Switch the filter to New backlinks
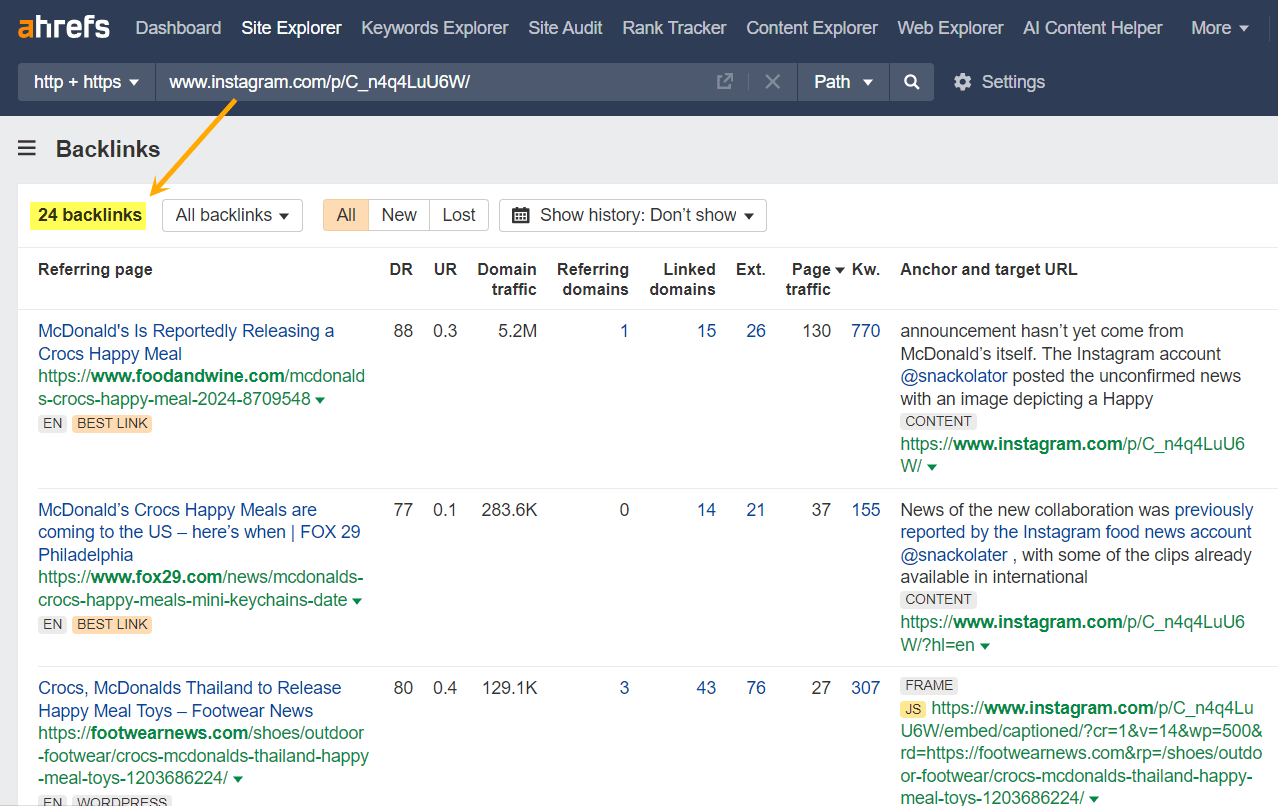Image resolution: width=1278 pixels, height=806 pixels. tap(398, 214)
